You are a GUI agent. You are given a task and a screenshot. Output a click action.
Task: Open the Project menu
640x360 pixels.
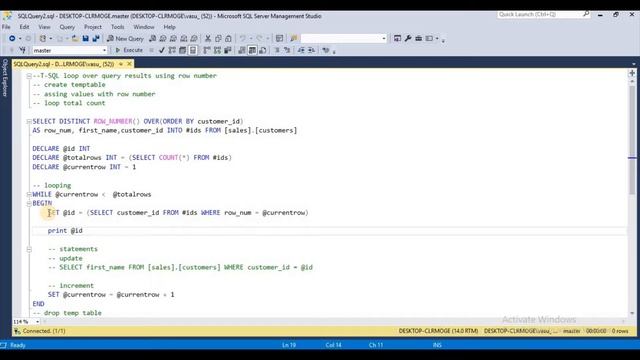click(93, 27)
